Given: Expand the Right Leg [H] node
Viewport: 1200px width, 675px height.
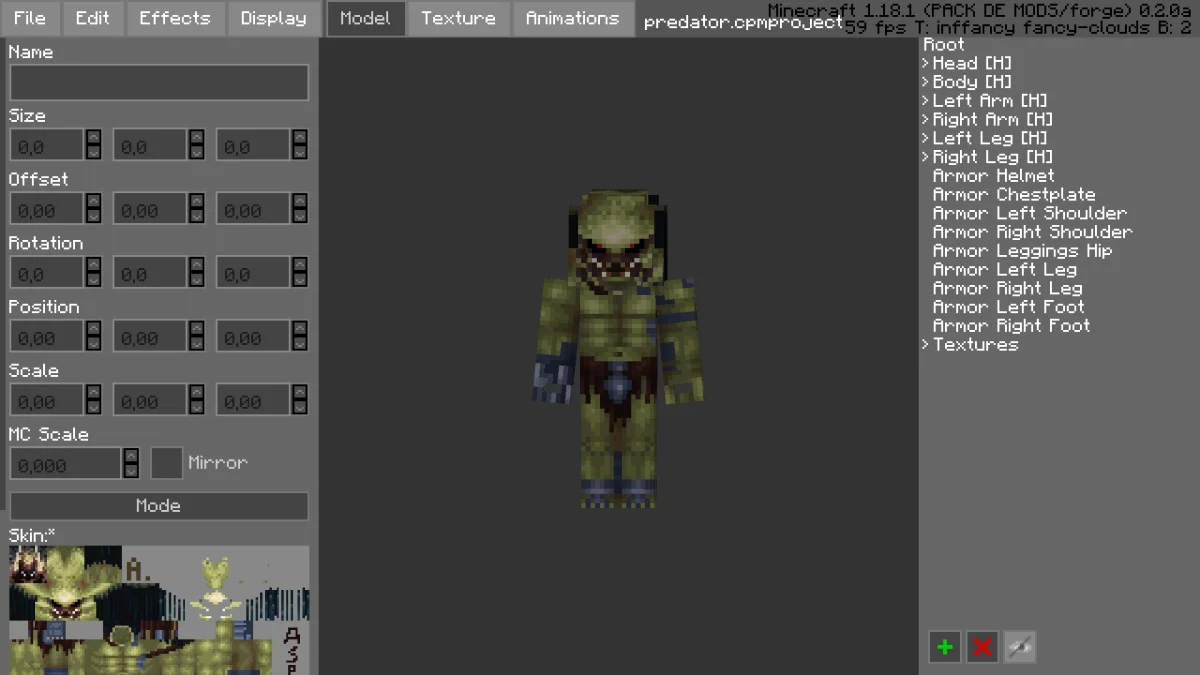Looking at the screenshot, I should [x=926, y=157].
